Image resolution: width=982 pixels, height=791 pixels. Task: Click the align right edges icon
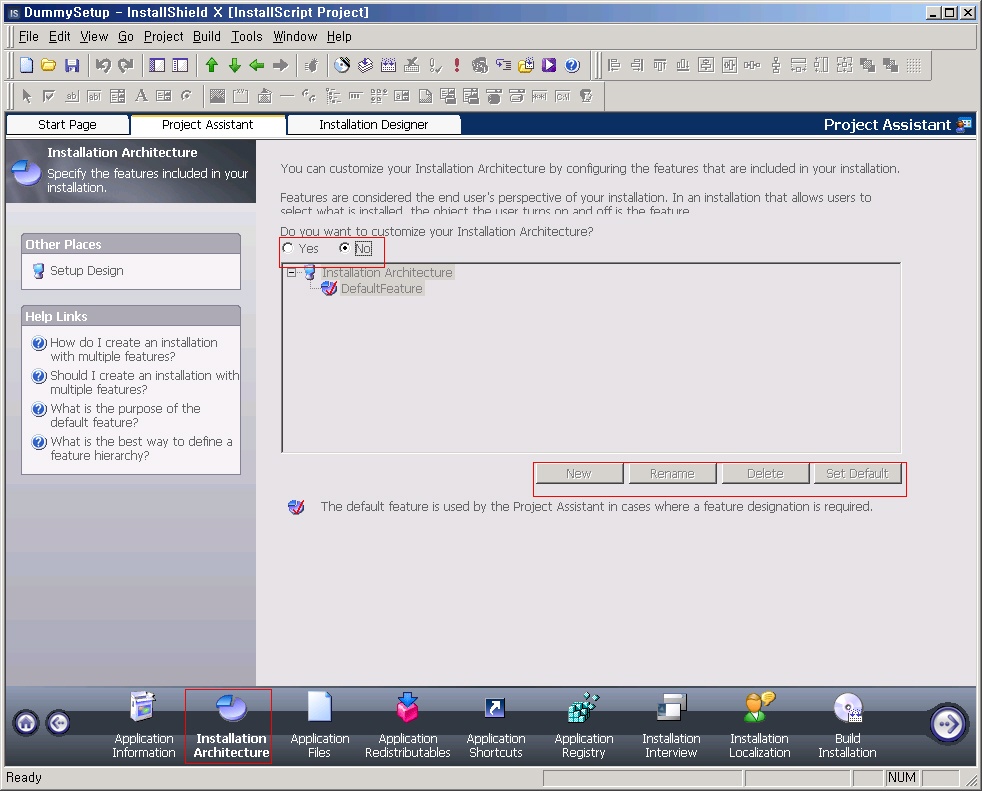coord(637,65)
